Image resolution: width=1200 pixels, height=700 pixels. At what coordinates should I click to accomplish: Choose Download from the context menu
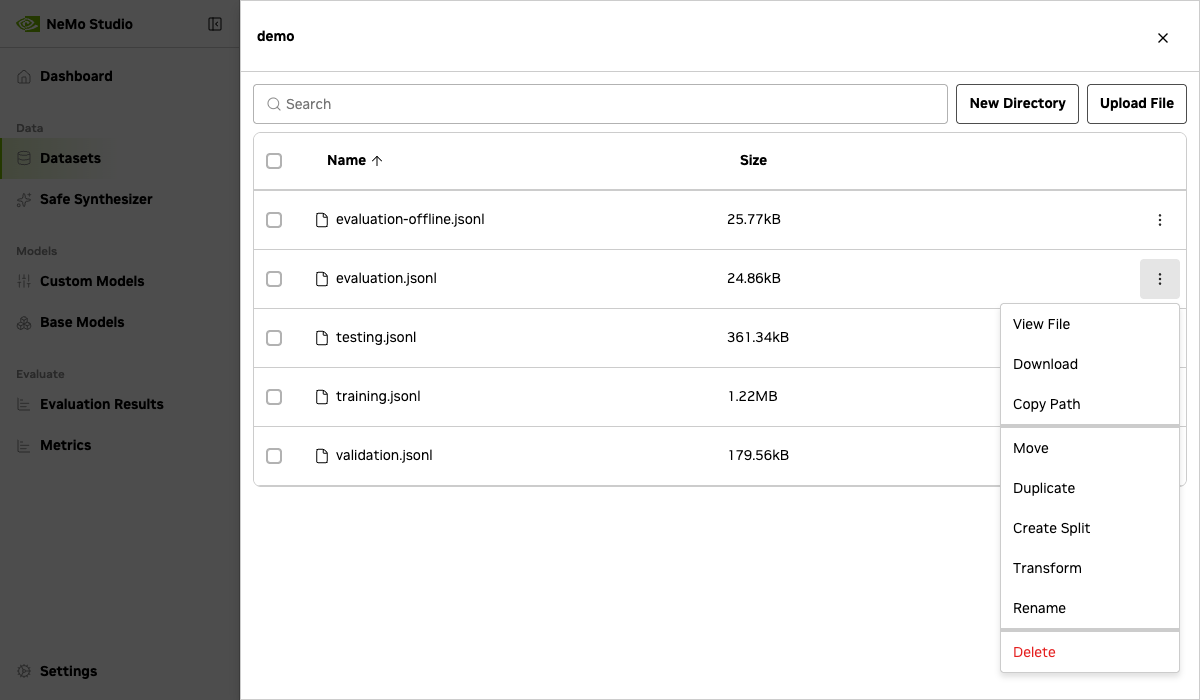pos(1045,364)
